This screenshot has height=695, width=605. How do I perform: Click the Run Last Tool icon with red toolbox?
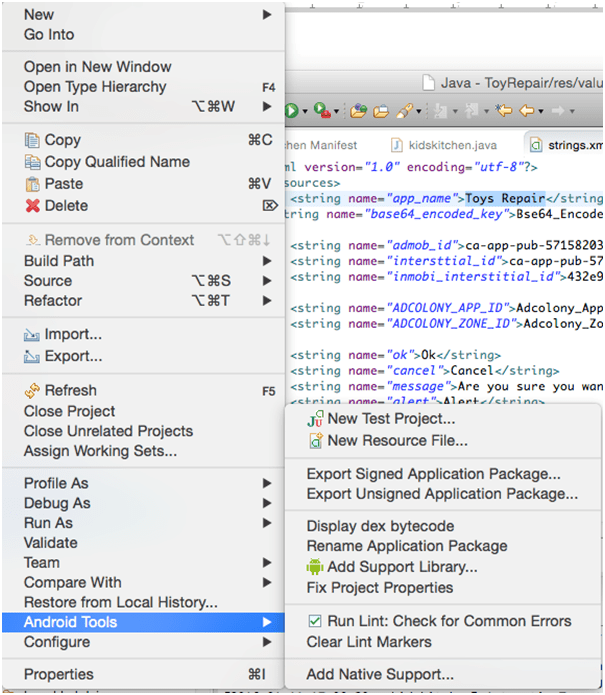tap(321, 111)
